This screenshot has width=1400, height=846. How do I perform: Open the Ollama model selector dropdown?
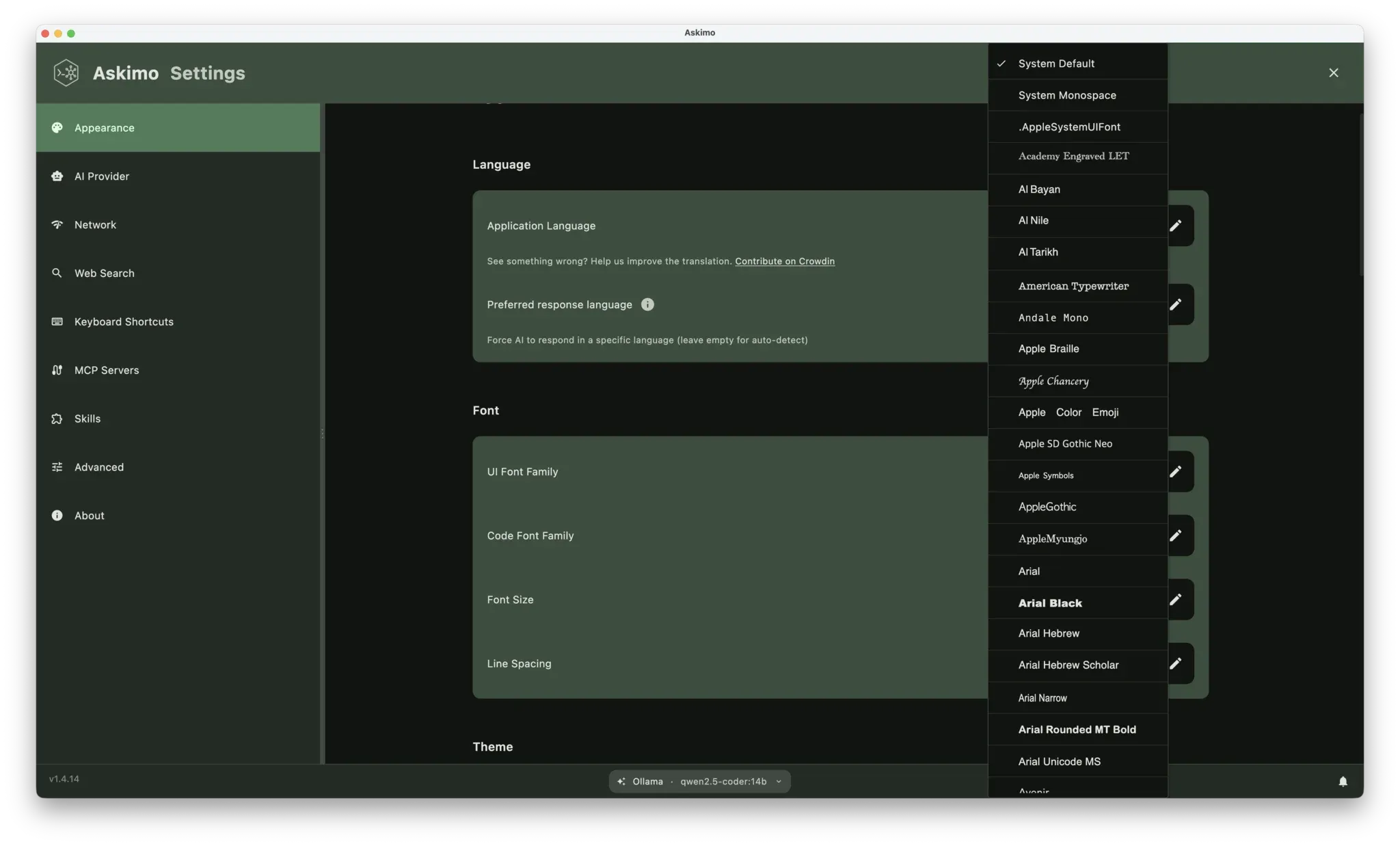[699, 782]
